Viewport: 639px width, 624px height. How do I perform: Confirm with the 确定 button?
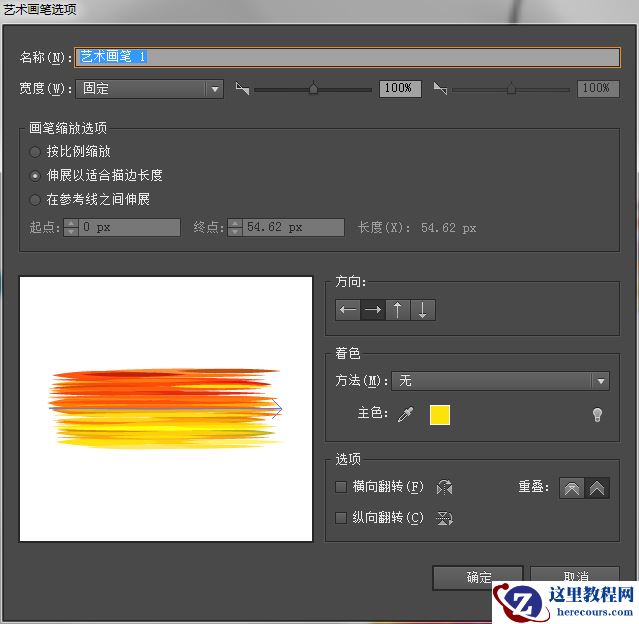click(478, 577)
